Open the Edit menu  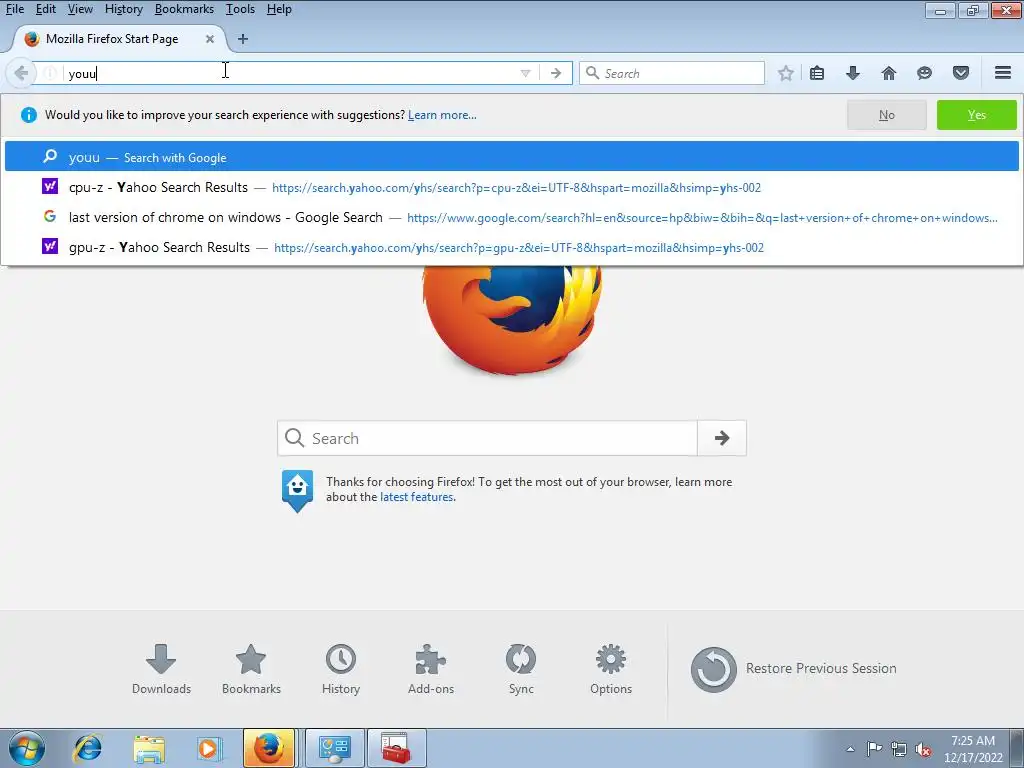46,9
